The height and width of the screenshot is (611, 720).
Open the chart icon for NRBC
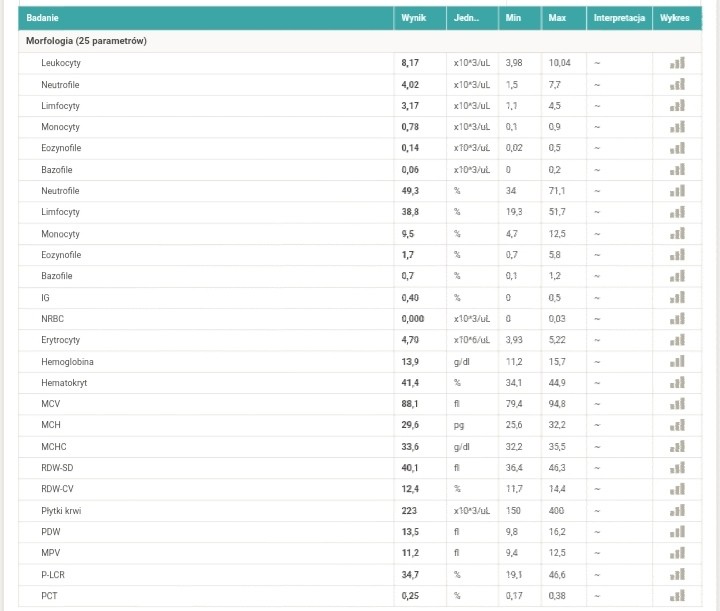[677, 319]
